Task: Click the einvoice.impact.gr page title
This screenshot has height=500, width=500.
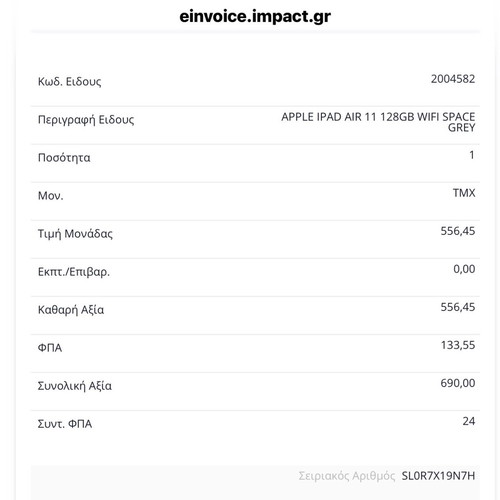Action: [255, 17]
